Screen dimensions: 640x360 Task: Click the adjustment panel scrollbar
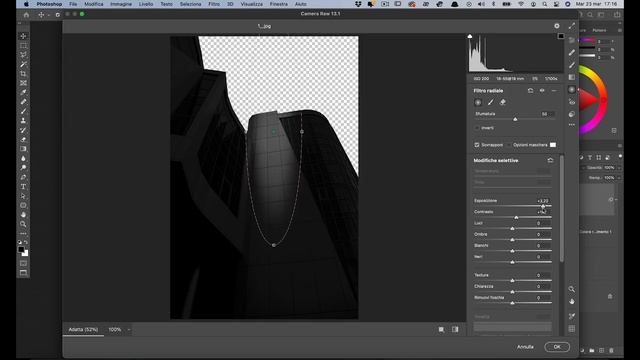click(x=562, y=208)
